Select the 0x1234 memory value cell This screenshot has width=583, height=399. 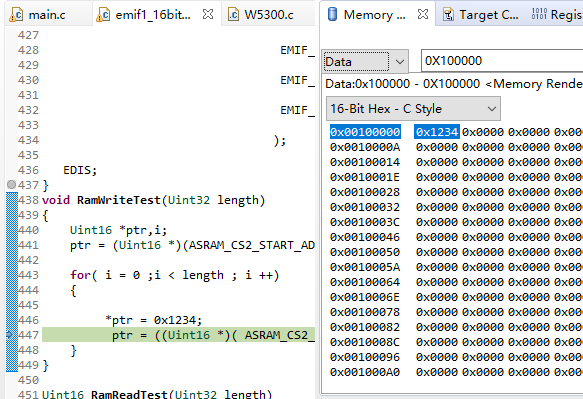point(437,132)
